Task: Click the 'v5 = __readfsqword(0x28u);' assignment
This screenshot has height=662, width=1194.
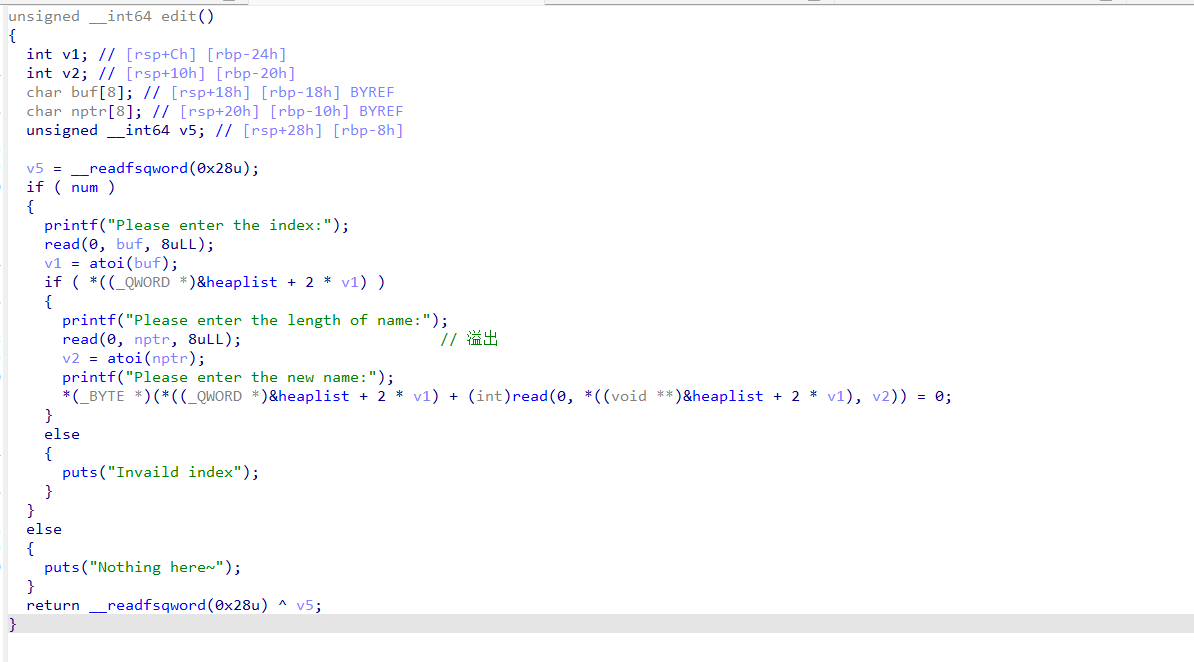Action: (x=142, y=168)
